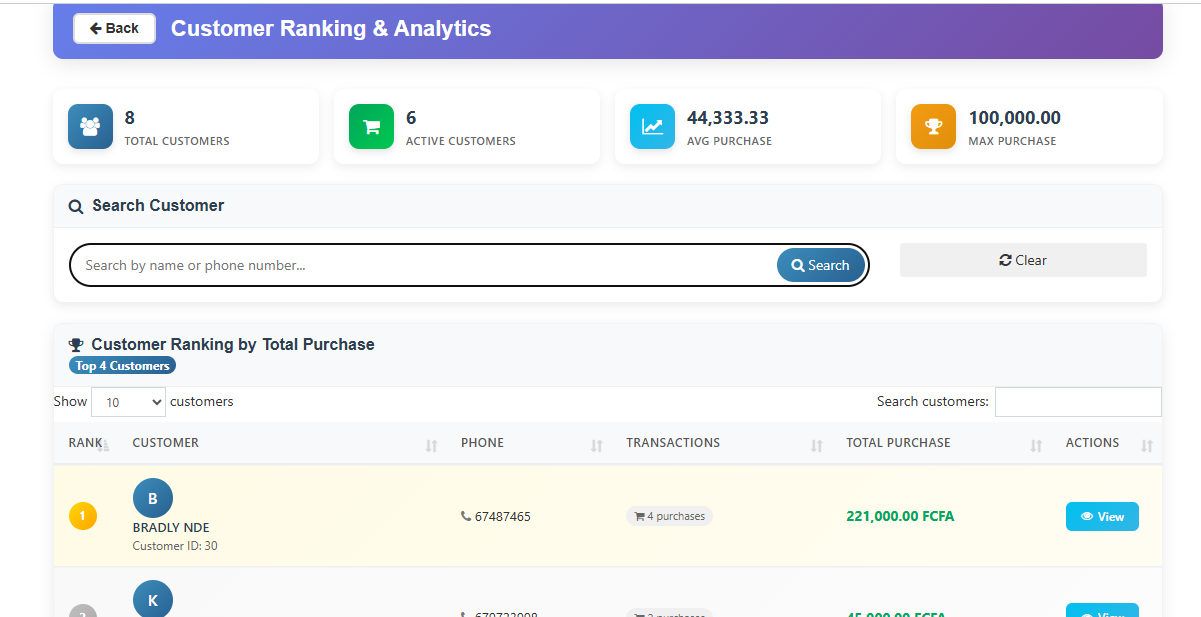Toggle sorting on the Transactions column
The width and height of the screenshot is (1201, 617).
[814, 443]
